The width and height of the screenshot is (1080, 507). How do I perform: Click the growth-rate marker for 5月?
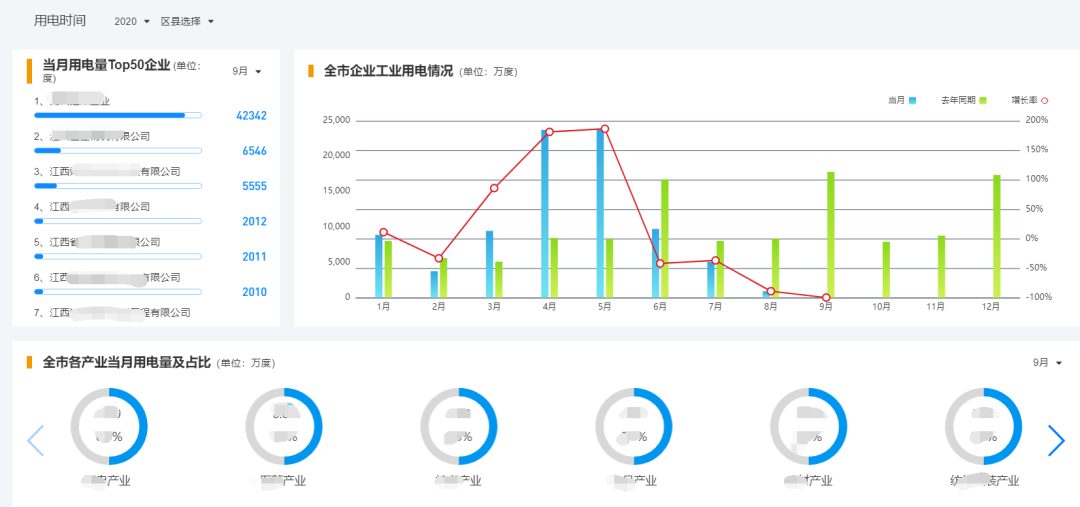[605, 129]
